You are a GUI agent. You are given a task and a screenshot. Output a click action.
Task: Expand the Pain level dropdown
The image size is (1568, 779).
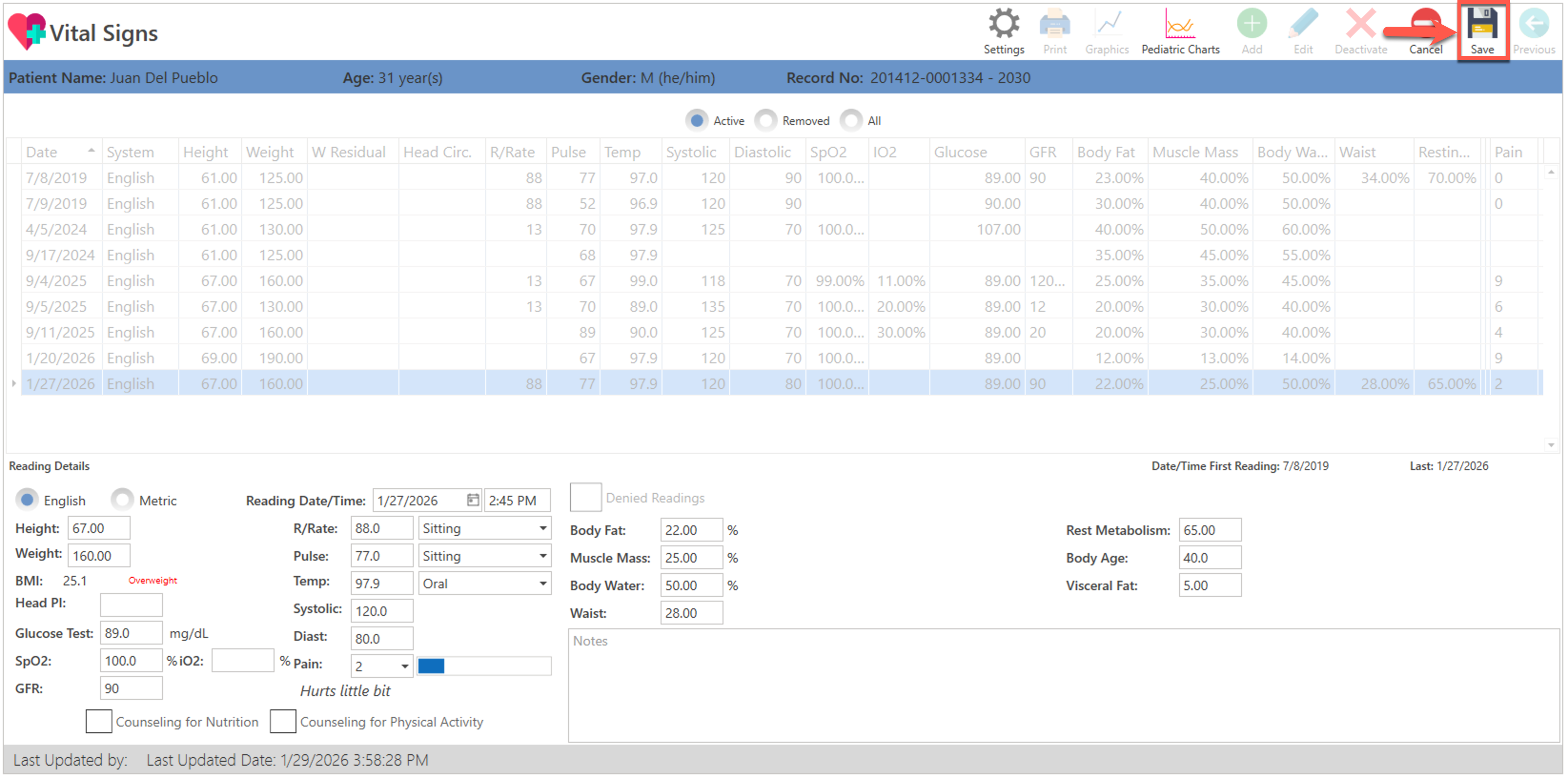[404, 666]
